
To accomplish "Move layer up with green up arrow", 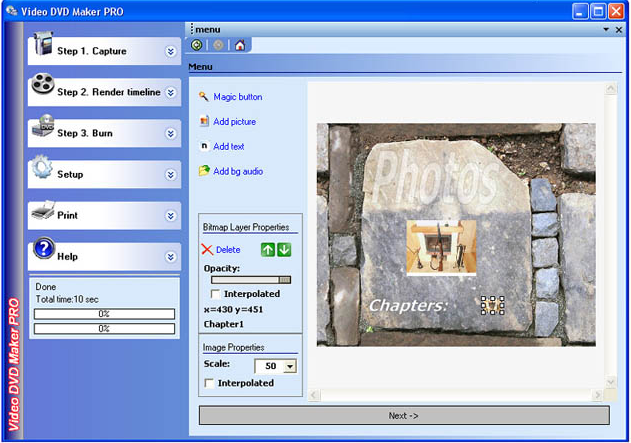I will tap(268, 249).
